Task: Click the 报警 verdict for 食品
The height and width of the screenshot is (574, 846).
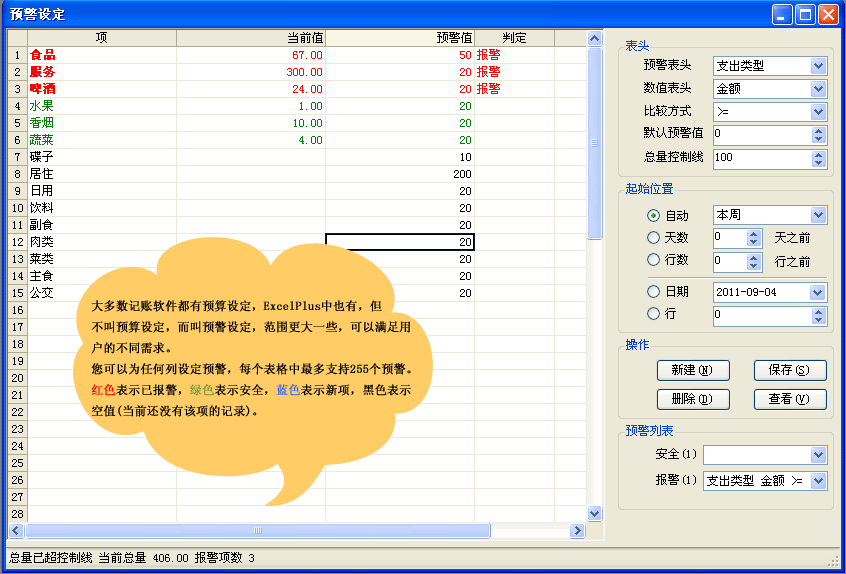Action: [514, 55]
